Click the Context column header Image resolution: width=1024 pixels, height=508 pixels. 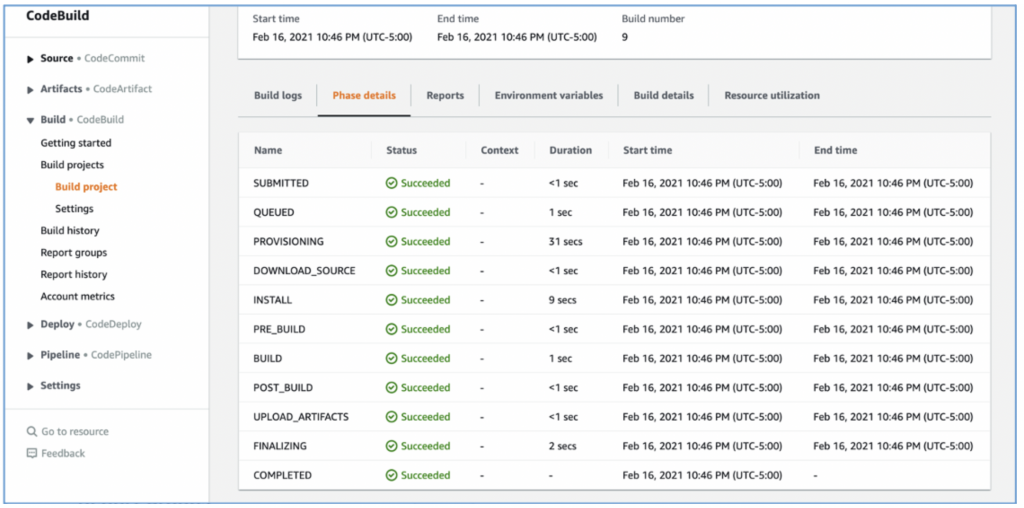(500, 150)
